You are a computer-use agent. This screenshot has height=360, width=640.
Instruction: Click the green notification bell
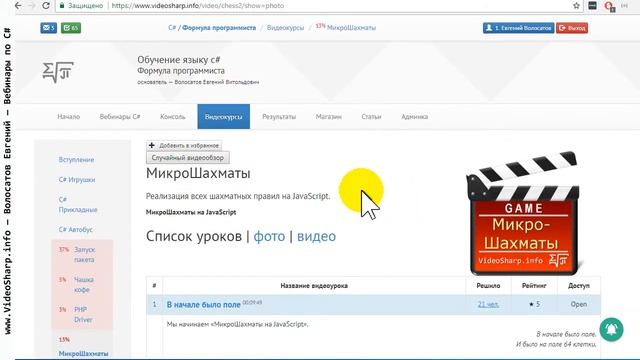click(611, 329)
